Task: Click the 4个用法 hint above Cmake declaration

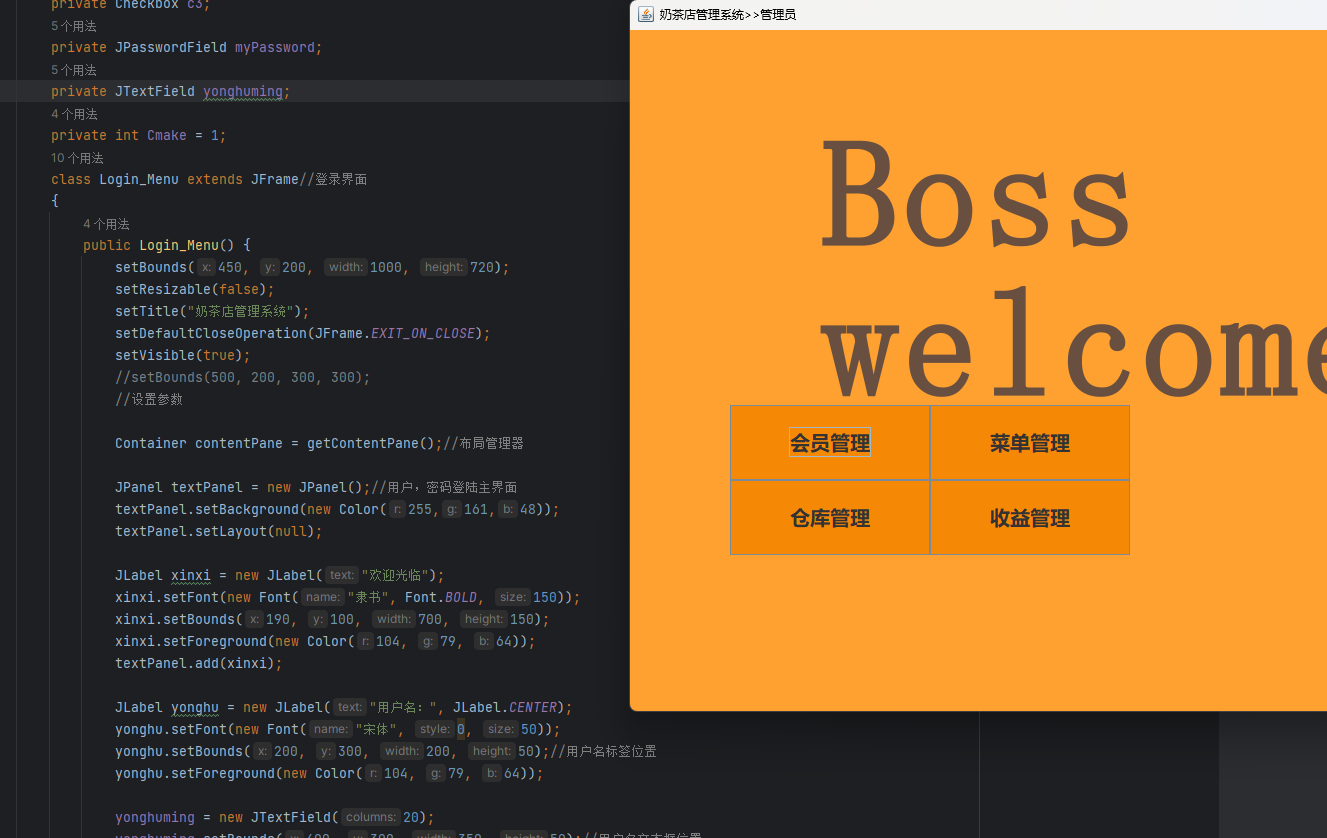Action: pyautogui.click(x=74, y=114)
